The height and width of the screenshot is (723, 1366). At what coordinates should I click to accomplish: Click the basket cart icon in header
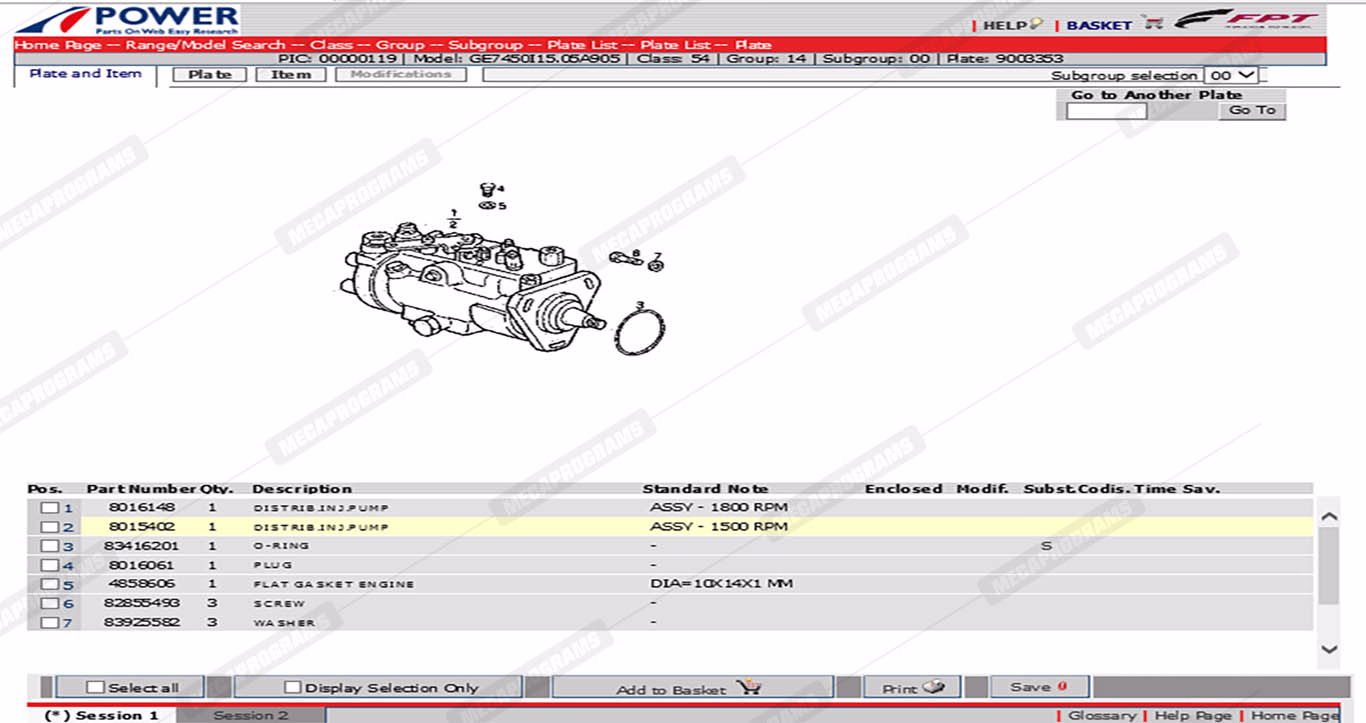click(x=1153, y=23)
